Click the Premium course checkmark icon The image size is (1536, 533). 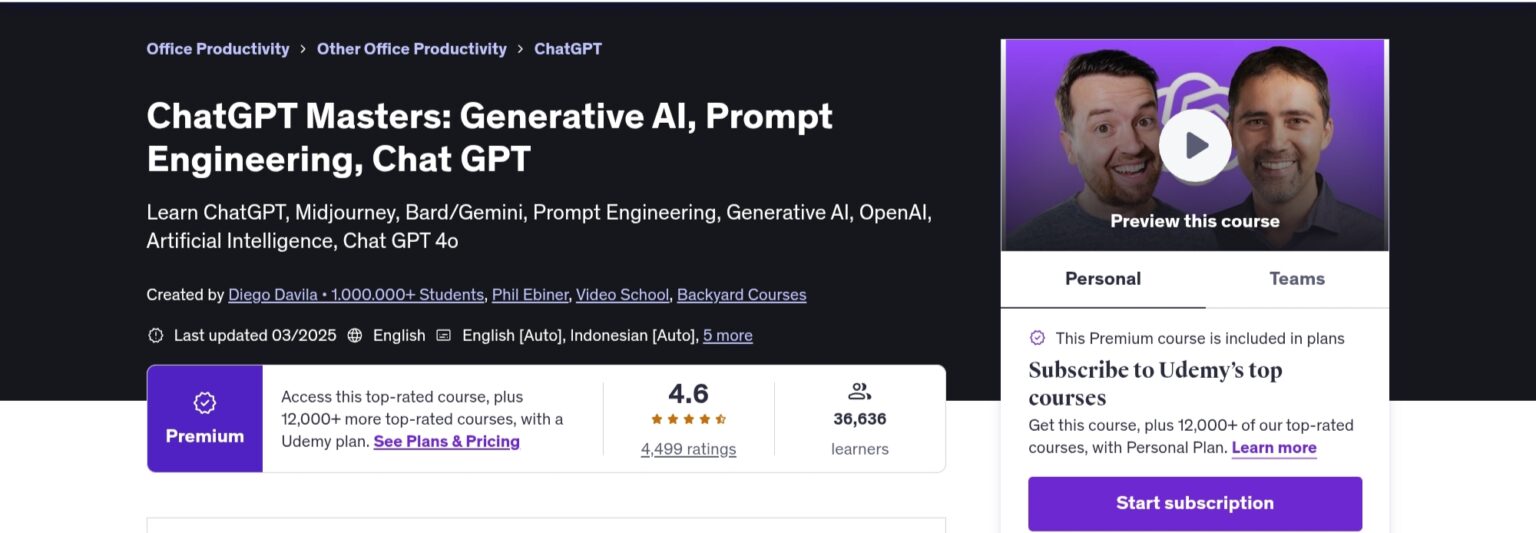pos(1037,338)
